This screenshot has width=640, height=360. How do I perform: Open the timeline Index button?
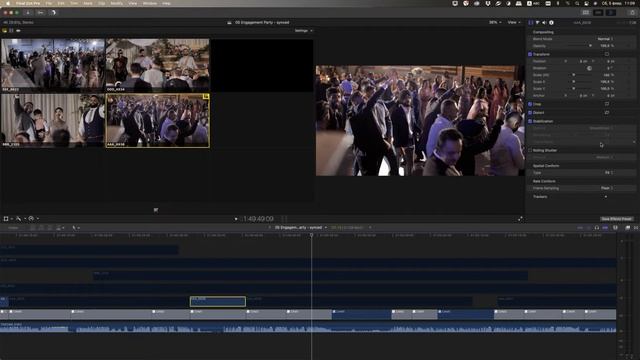pyautogui.click(x=13, y=228)
